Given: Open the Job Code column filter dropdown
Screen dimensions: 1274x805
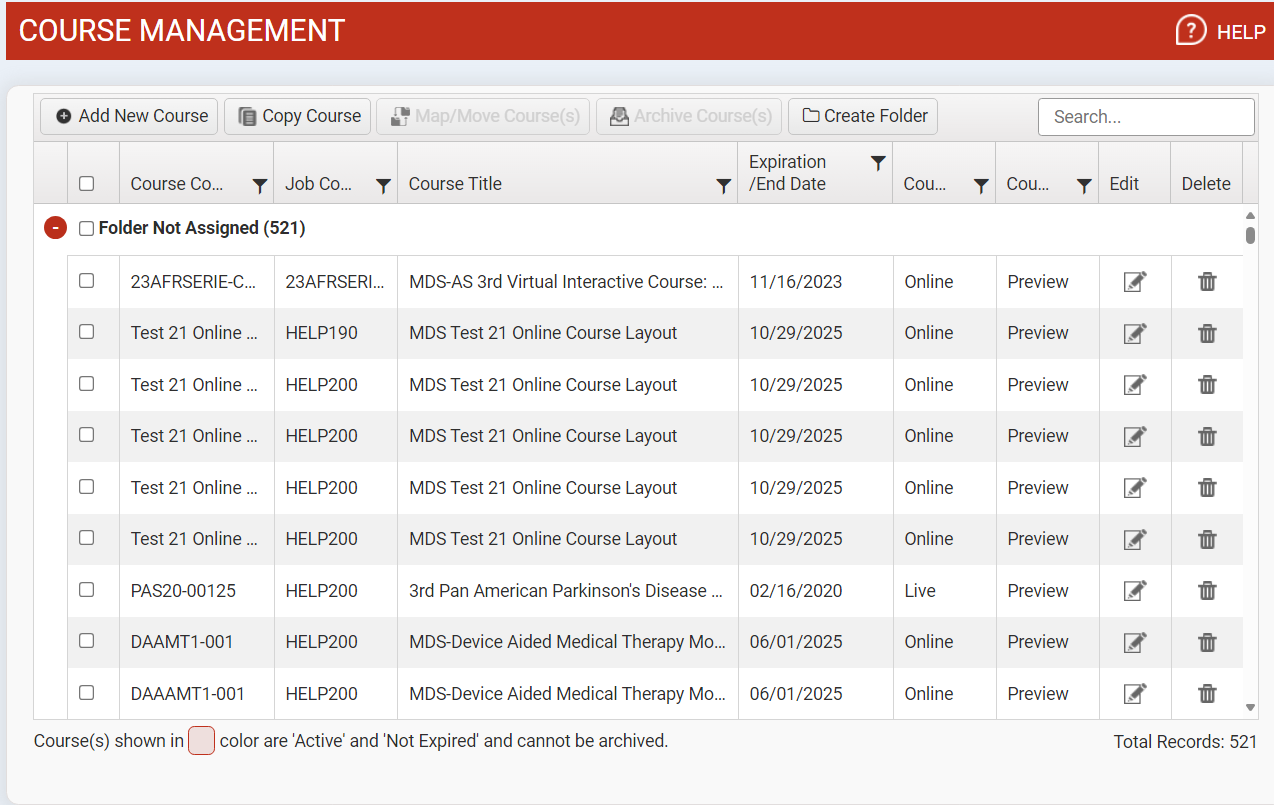Looking at the screenshot, I should point(383,185).
